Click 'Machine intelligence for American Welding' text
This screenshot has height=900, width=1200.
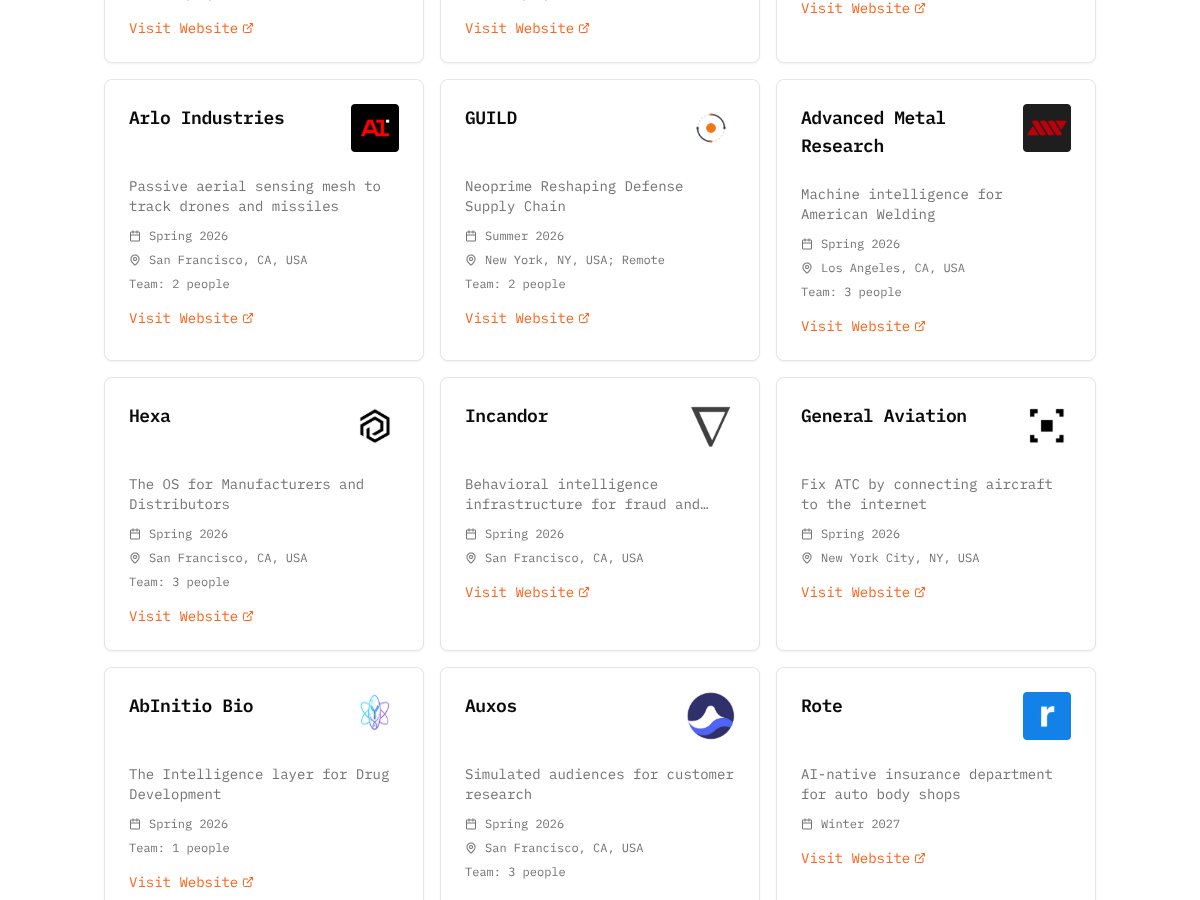click(x=902, y=204)
